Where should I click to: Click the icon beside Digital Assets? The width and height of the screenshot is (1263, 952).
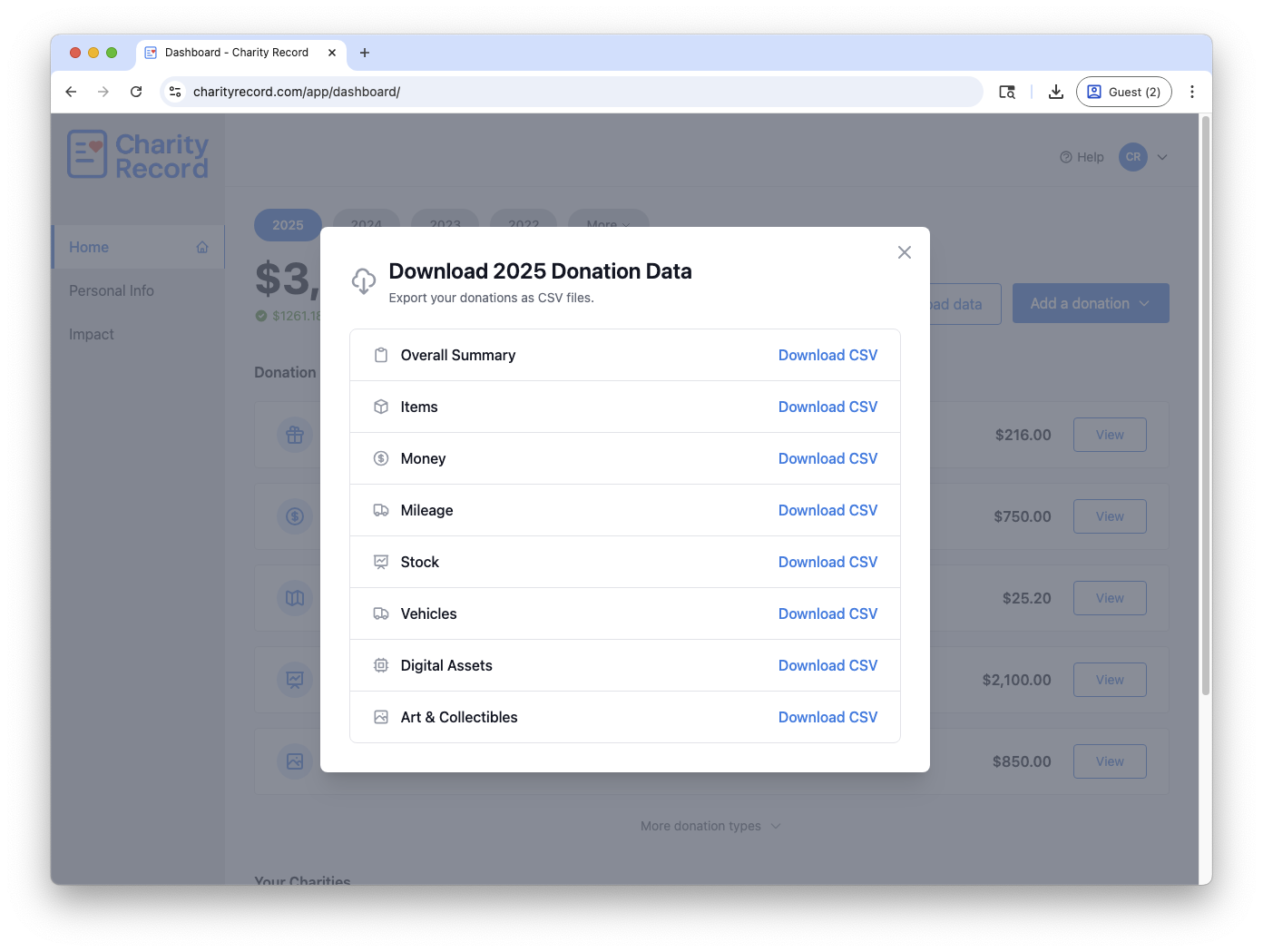381,665
